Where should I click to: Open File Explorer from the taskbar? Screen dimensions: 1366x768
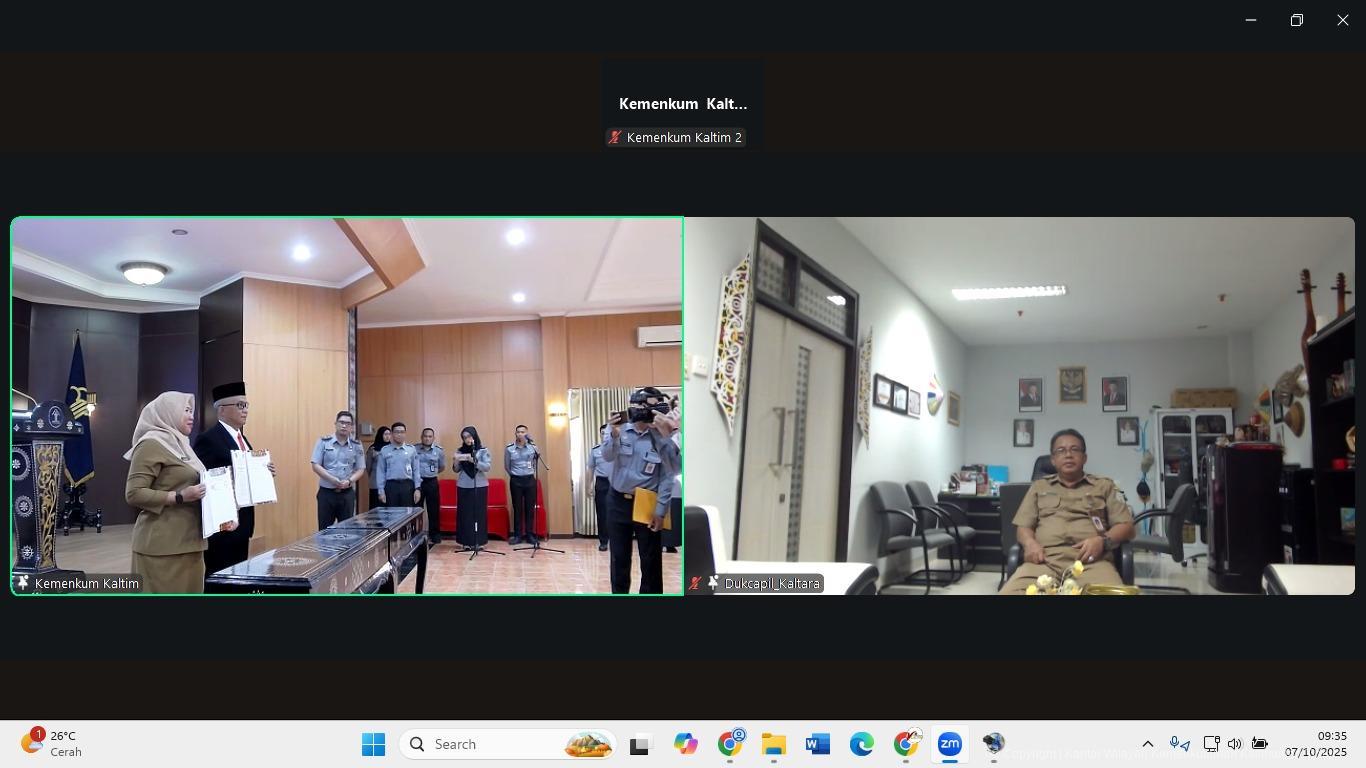tap(773, 744)
